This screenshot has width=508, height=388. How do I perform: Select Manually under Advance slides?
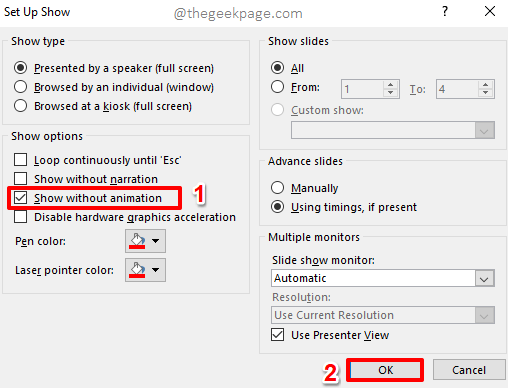tap(277, 188)
